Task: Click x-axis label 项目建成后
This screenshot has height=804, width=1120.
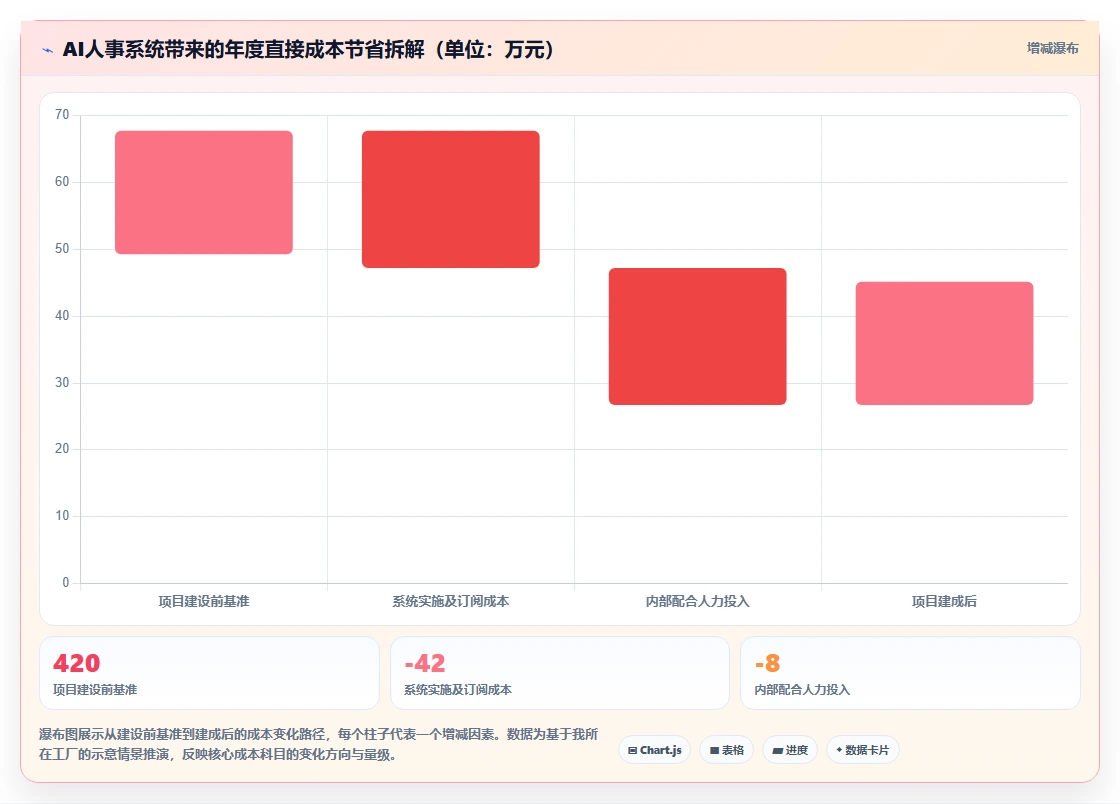Action: [x=944, y=601]
